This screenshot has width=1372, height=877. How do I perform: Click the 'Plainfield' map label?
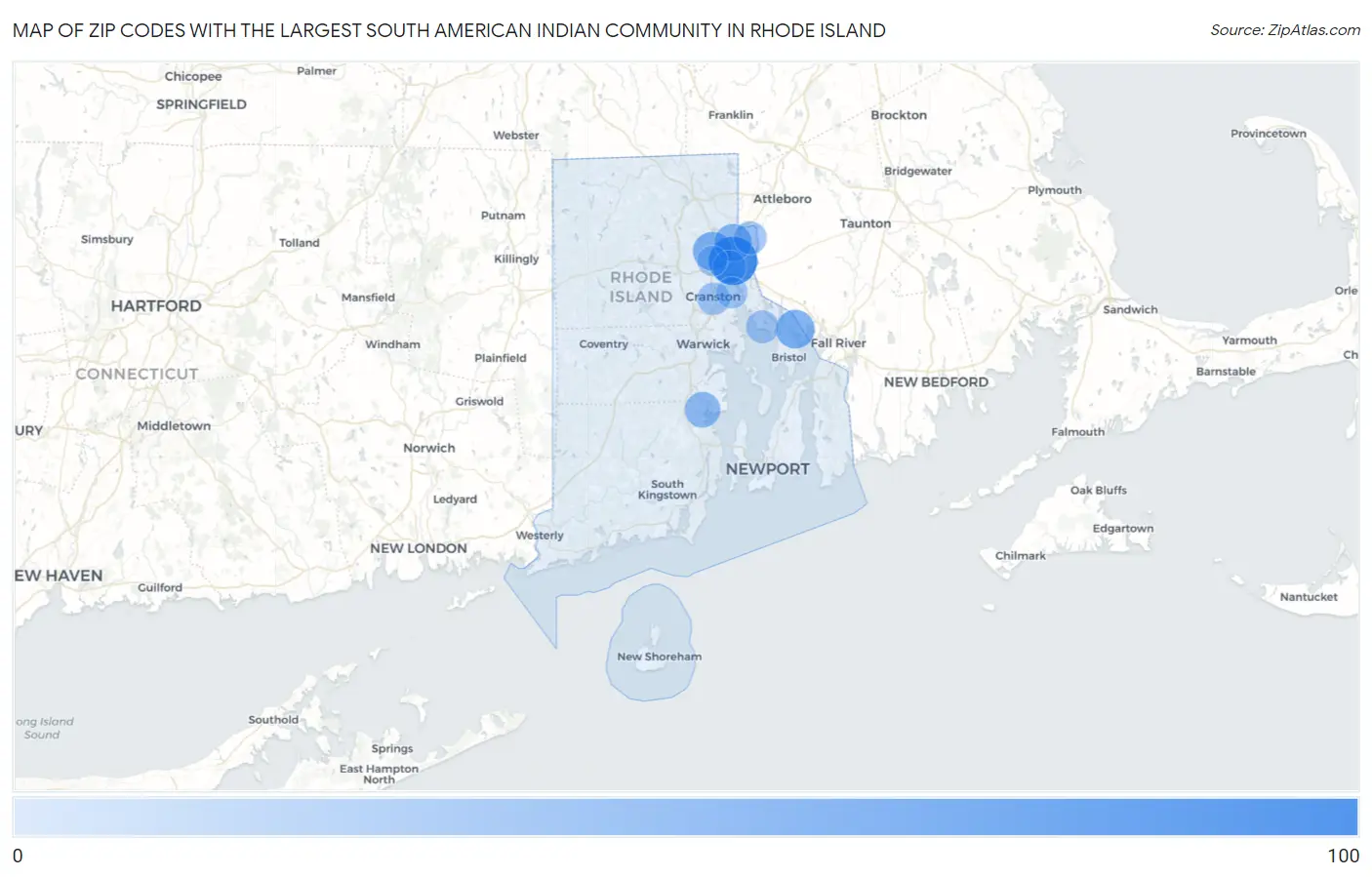point(500,358)
